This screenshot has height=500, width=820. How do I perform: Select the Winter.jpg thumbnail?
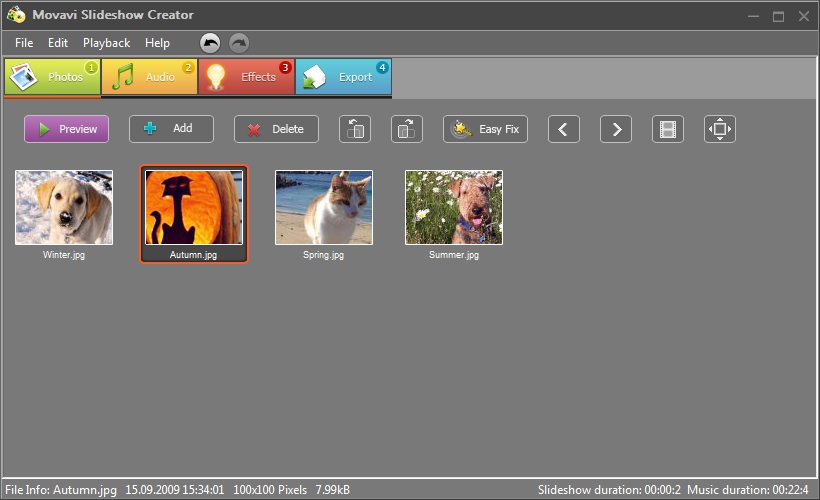64,208
